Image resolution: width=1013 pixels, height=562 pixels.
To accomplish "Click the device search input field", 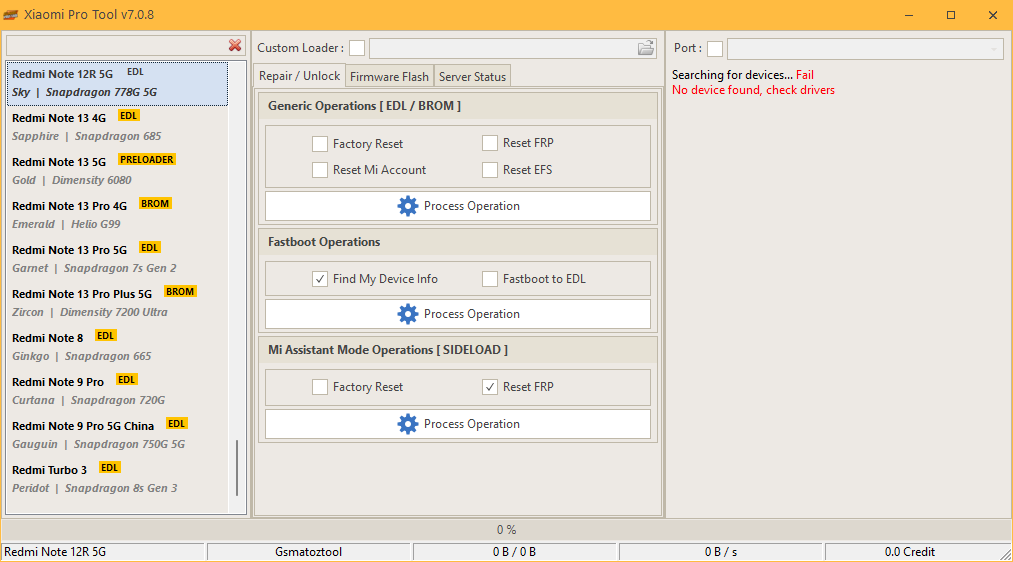I will [x=115, y=46].
